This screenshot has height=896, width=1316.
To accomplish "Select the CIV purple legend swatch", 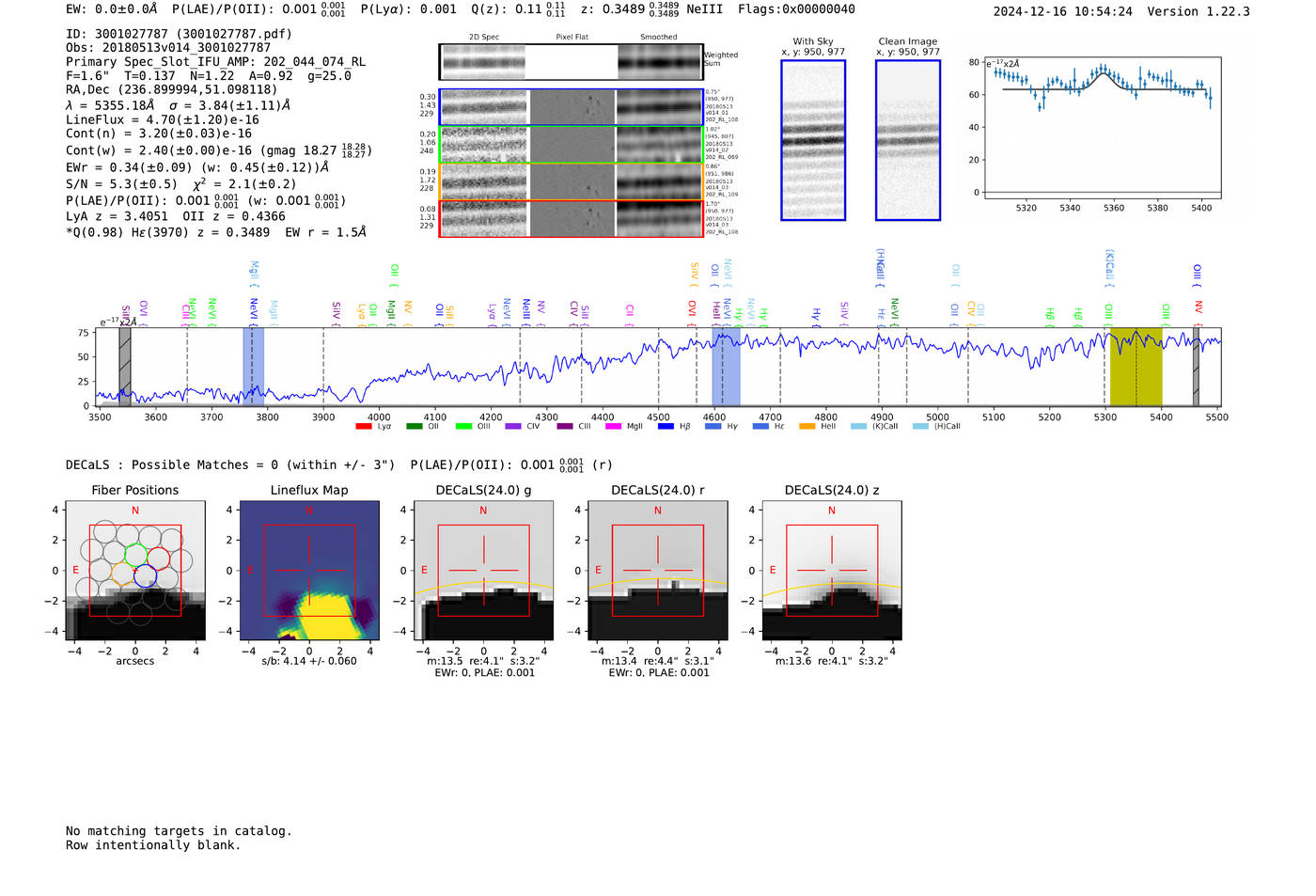I will click(x=513, y=426).
